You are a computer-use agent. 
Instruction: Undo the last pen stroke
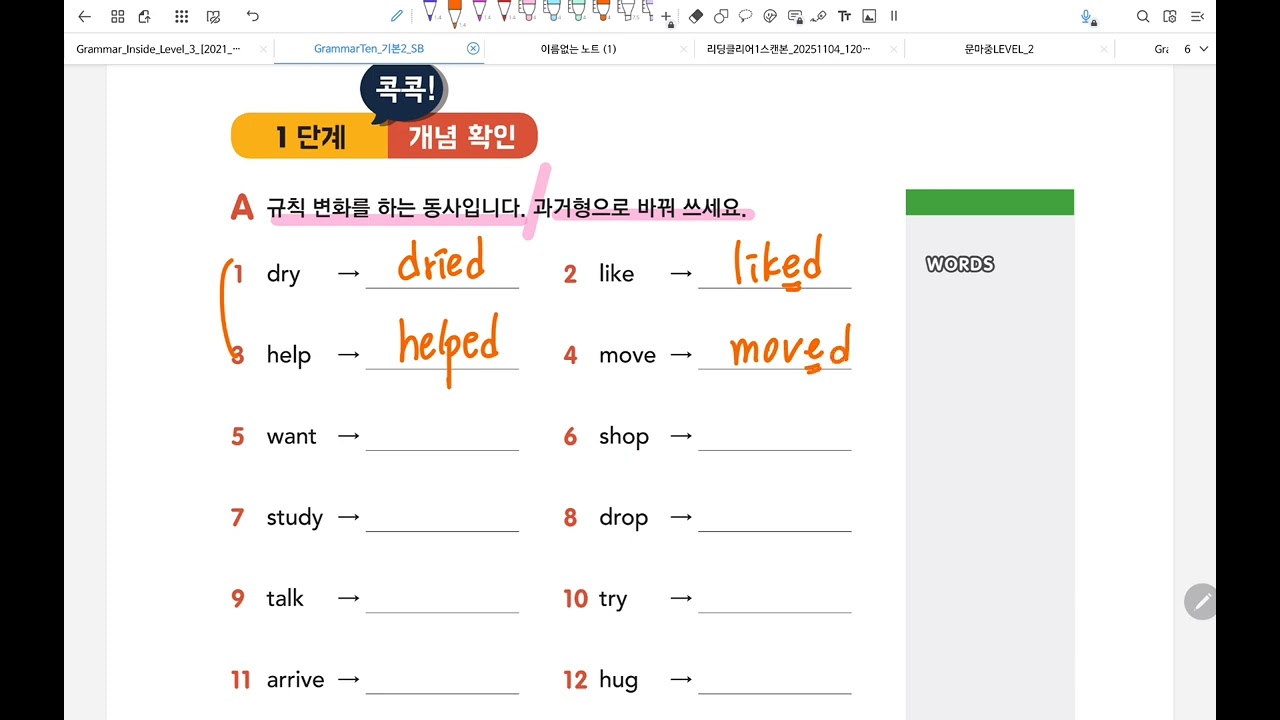click(x=252, y=16)
